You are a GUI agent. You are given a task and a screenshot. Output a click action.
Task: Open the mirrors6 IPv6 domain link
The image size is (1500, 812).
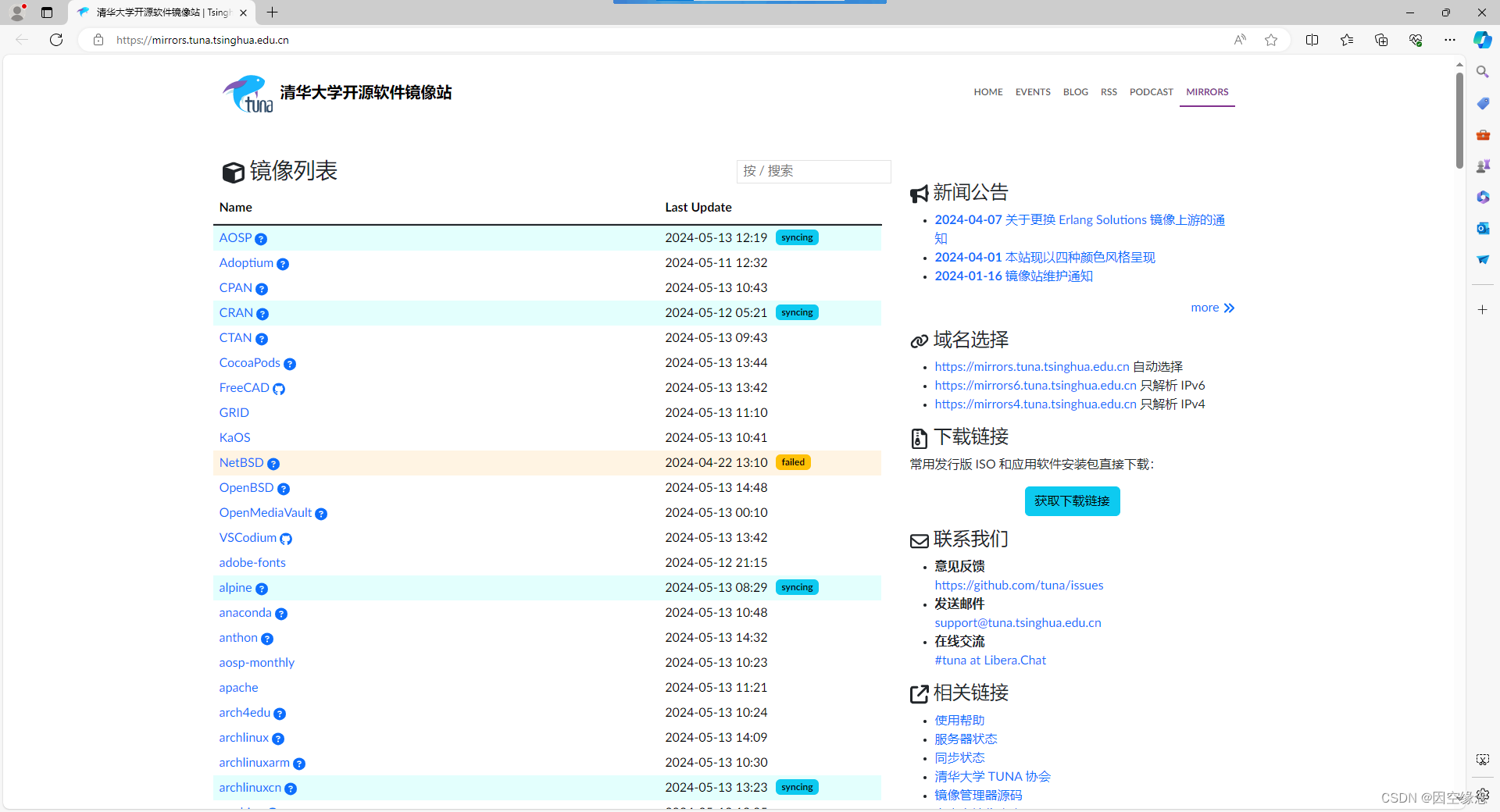[1035, 385]
